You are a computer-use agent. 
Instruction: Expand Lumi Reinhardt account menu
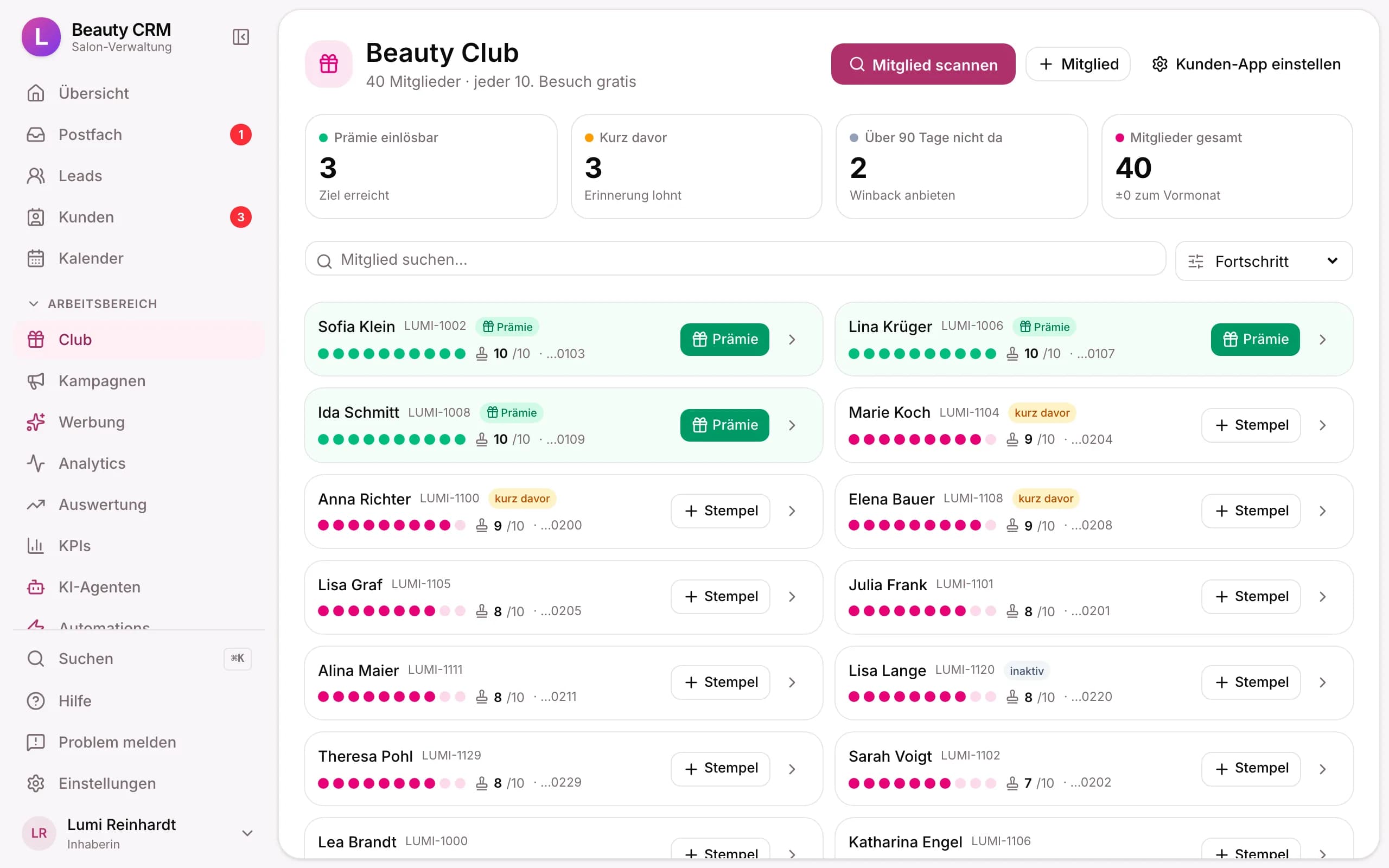click(x=247, y=833)
